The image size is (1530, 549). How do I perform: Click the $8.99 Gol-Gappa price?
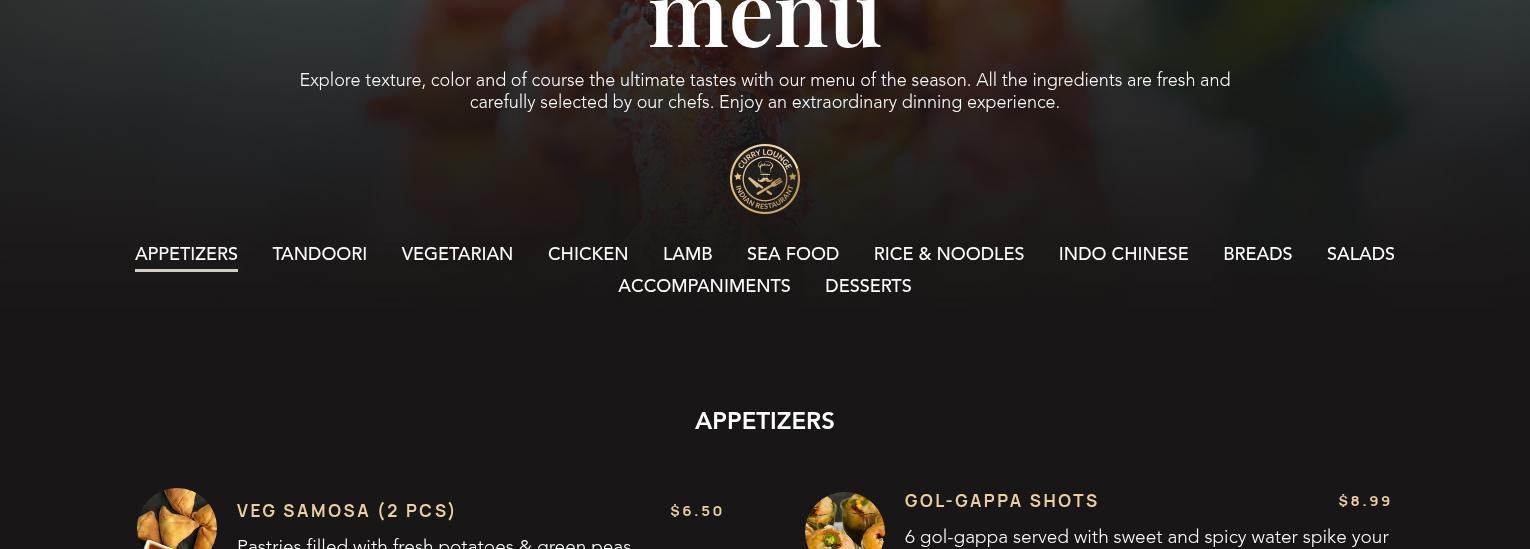click(x=1365, y=501)
